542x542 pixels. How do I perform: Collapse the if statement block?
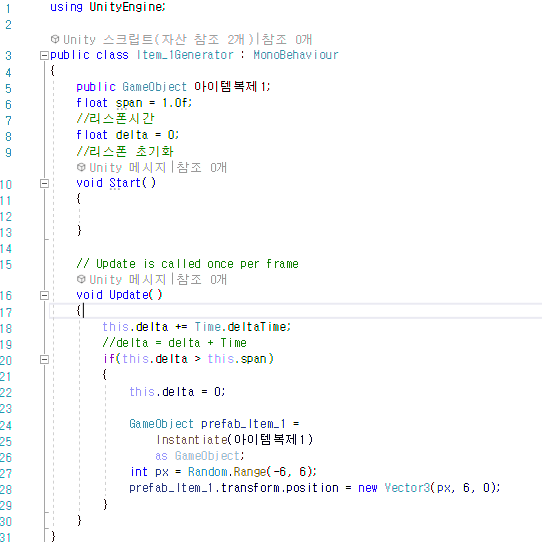pos(44,359)
